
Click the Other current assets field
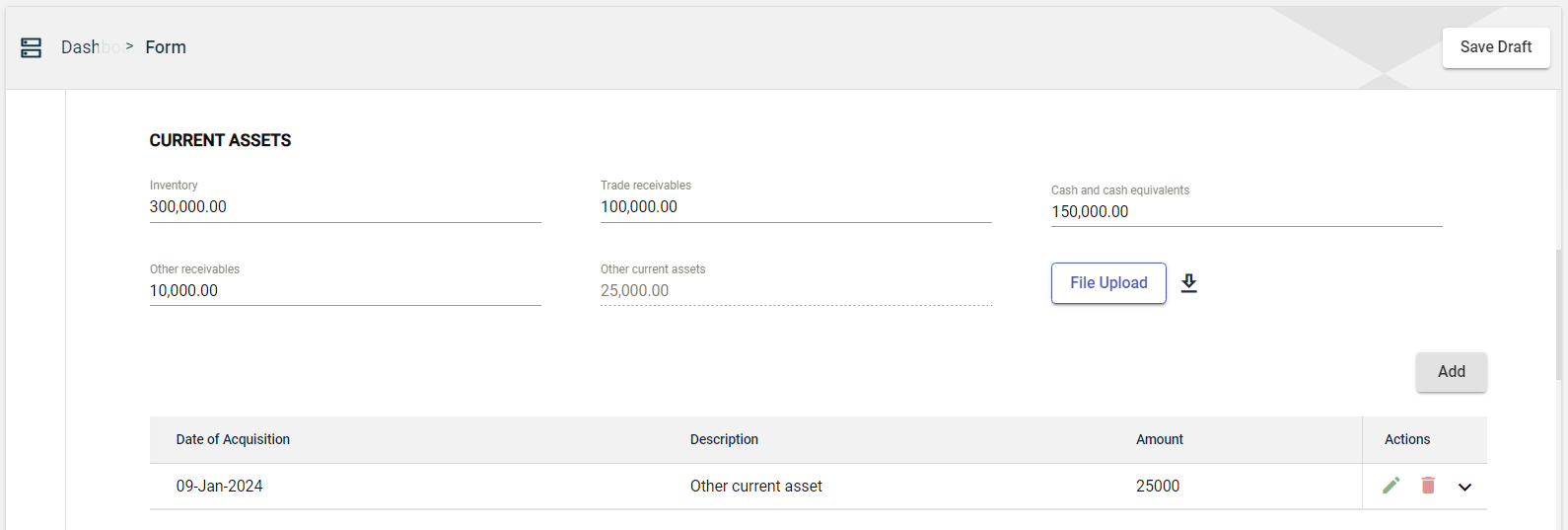coord(795,291)
